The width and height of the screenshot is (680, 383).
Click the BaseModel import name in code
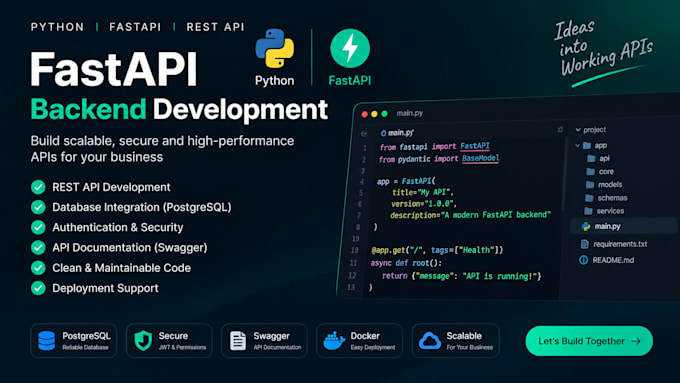click(x=481, y=158)
